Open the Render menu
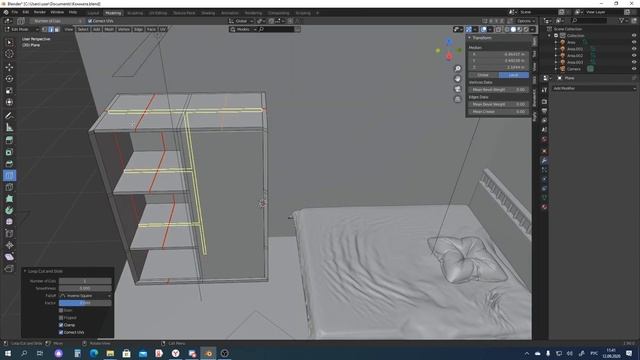 (40, 13)
